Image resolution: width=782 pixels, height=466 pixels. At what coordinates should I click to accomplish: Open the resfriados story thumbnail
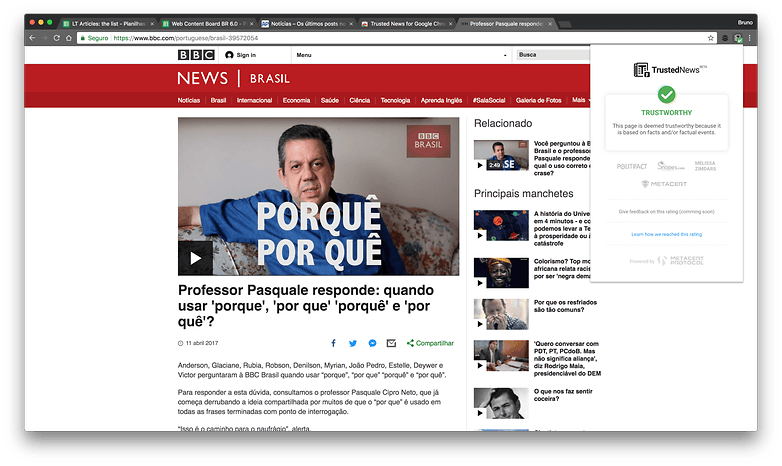pos(501,314)
